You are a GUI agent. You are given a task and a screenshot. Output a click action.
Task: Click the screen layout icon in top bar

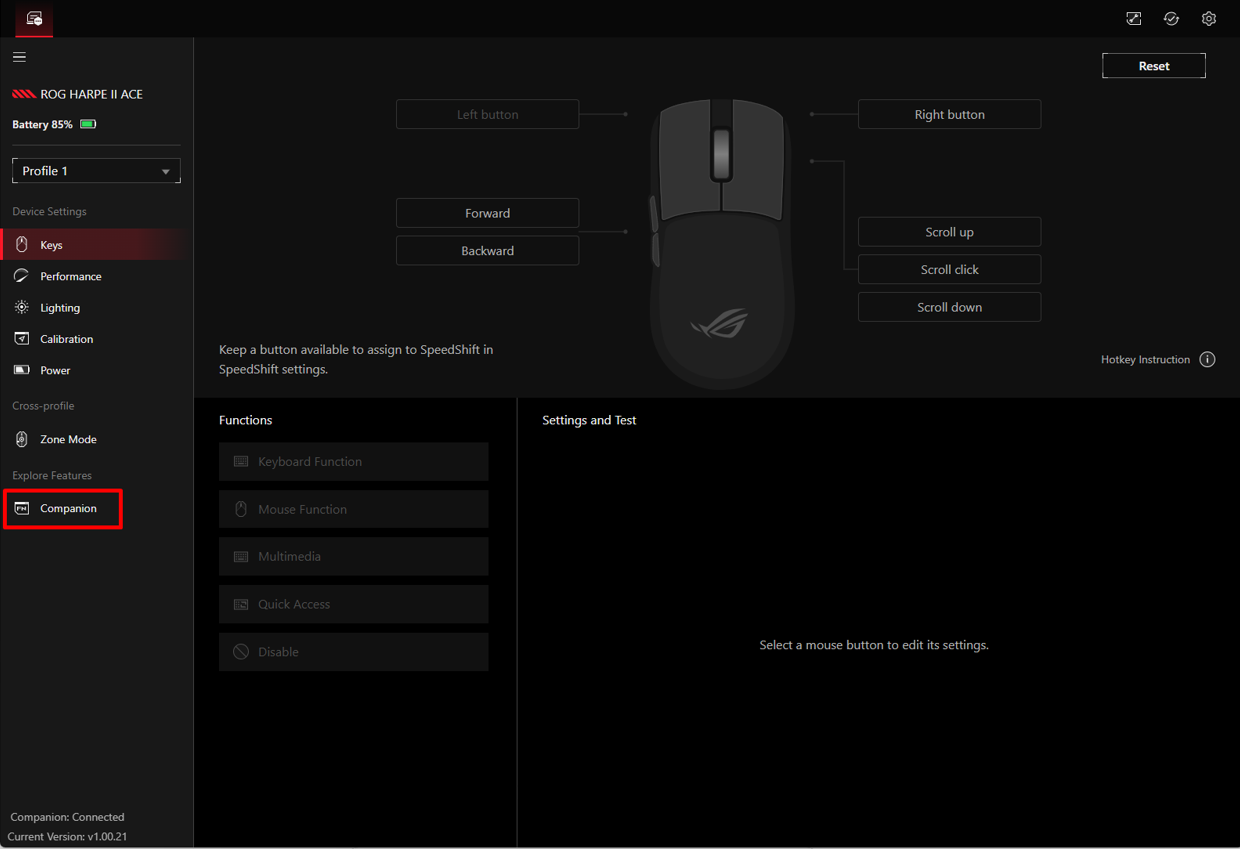1134,19
